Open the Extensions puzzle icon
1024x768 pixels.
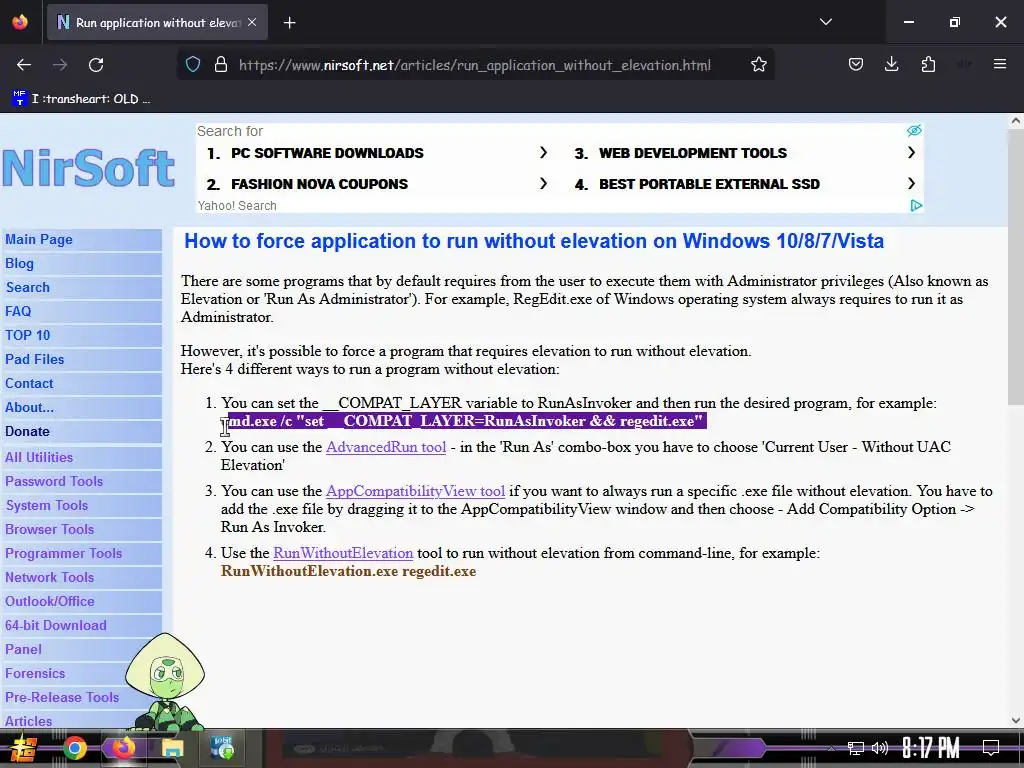[928, 65]
